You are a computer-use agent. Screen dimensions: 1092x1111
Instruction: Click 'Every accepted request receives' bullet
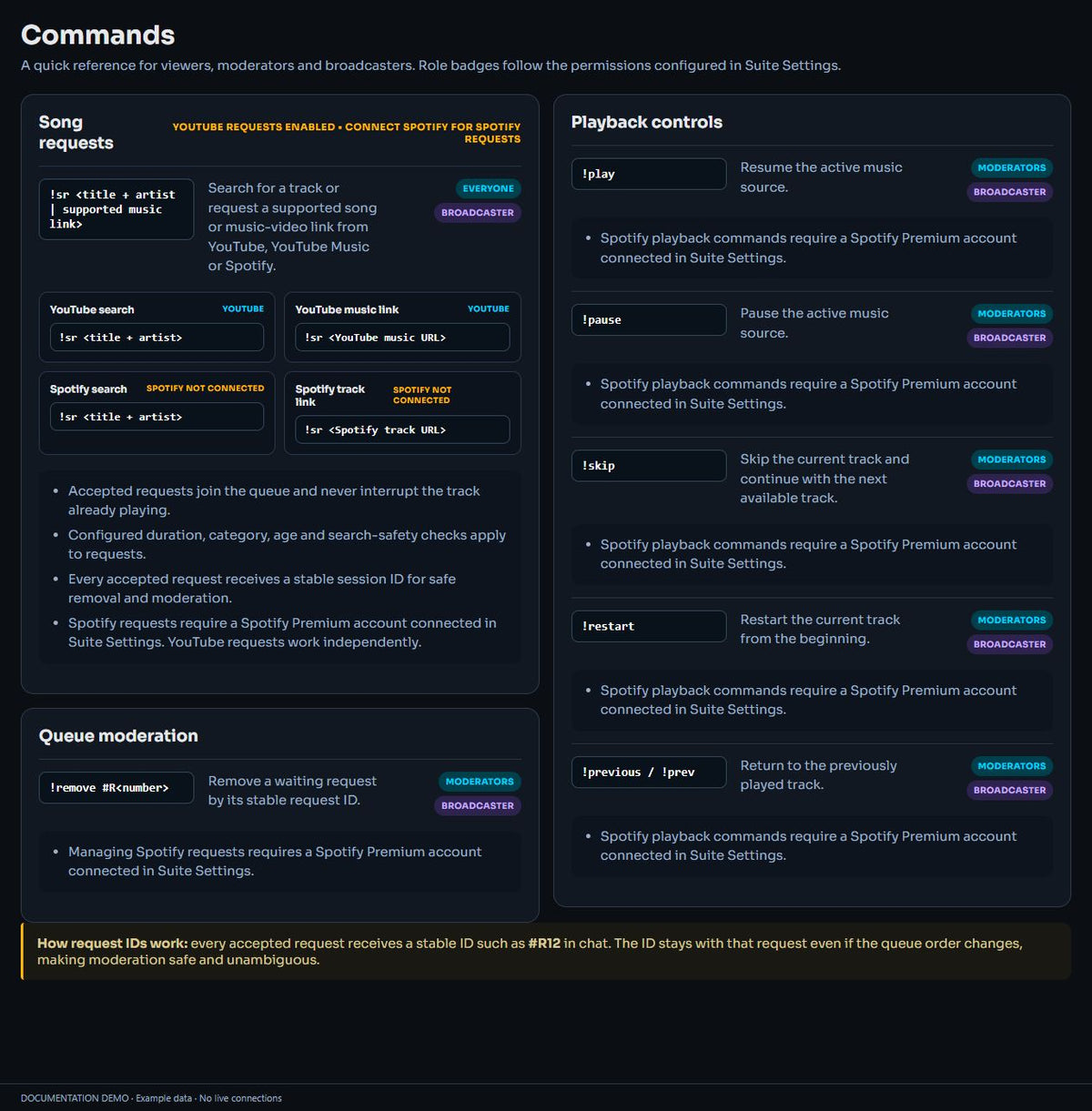262,589
